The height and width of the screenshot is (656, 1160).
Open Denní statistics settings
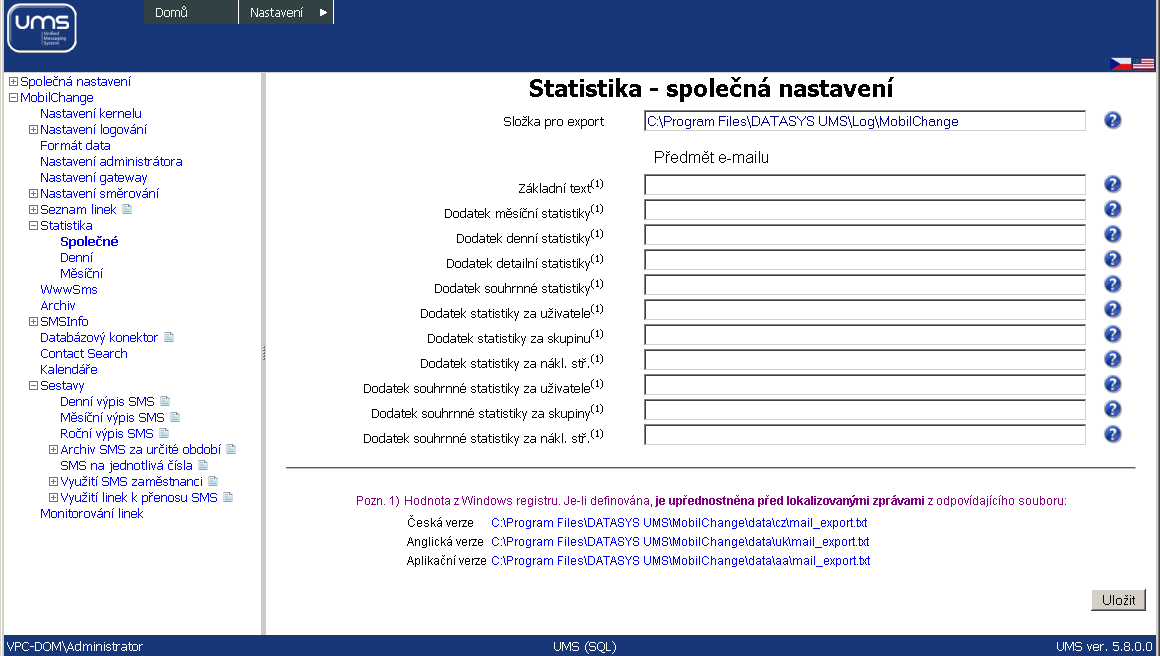pyautogui.click(x=76, y=257)
